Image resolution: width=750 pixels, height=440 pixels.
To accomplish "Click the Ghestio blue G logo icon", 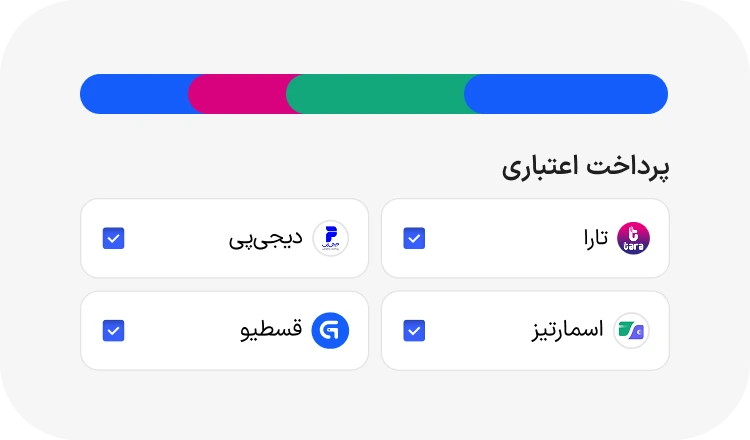I will coord(330,330).
